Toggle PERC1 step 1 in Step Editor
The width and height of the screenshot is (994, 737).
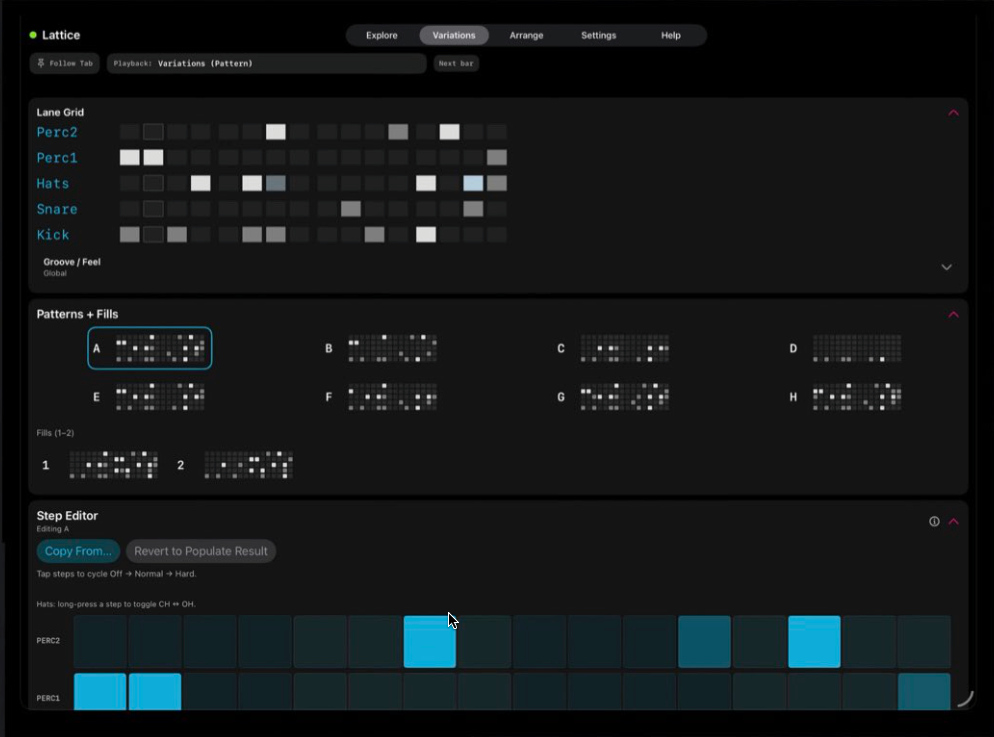pyautogui.click(x=100, y=692)
